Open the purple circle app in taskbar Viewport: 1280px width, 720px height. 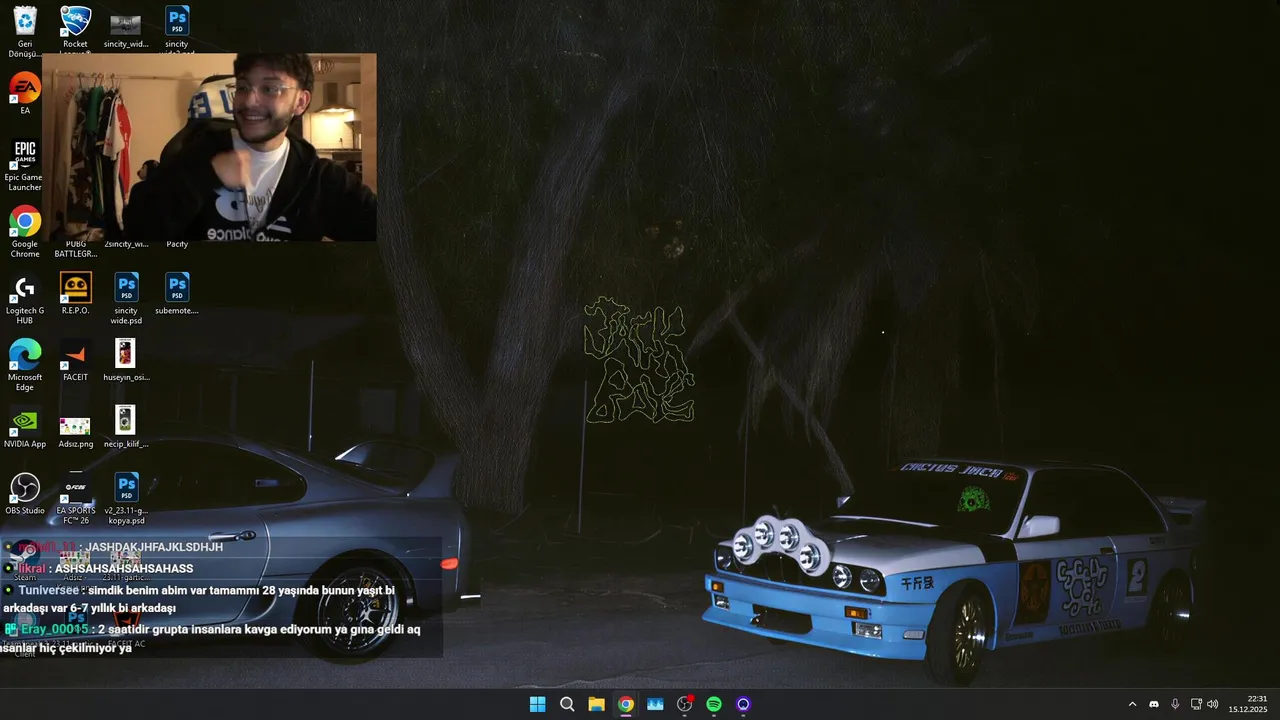743,704
